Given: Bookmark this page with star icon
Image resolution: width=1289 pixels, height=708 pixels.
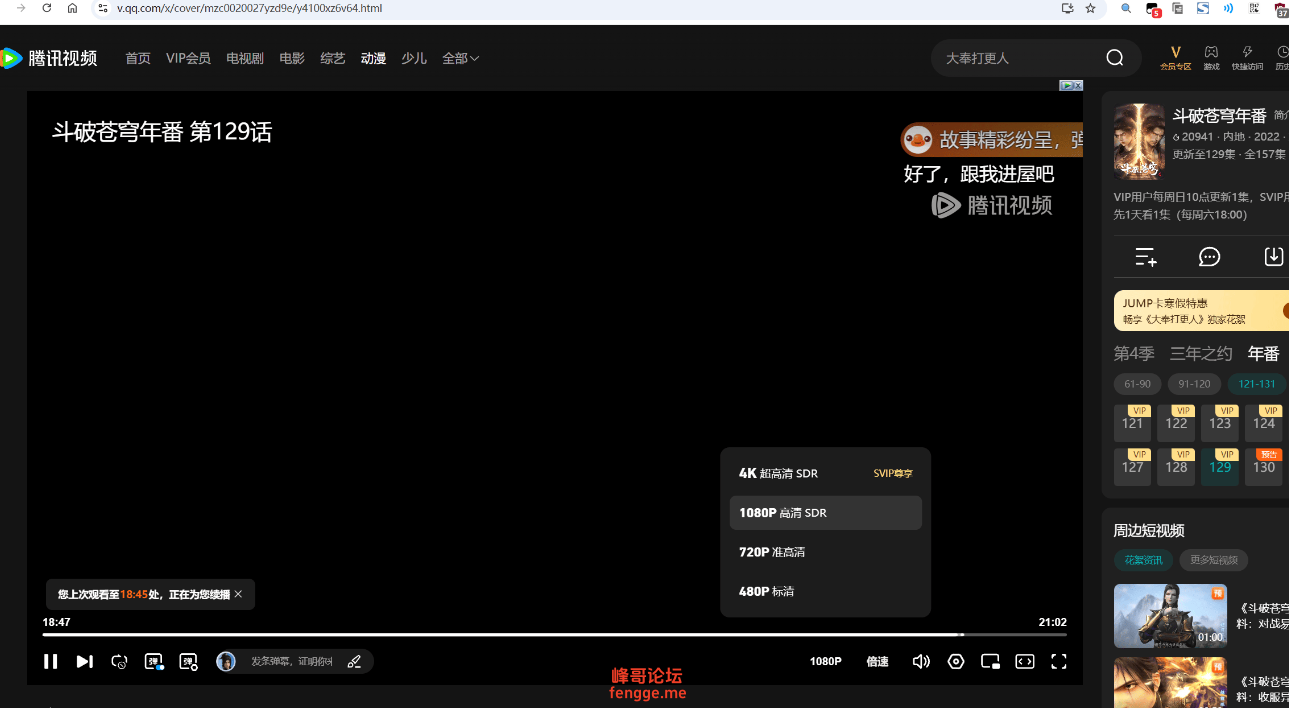Looking at the screenshot, I should click(1090, 8).
